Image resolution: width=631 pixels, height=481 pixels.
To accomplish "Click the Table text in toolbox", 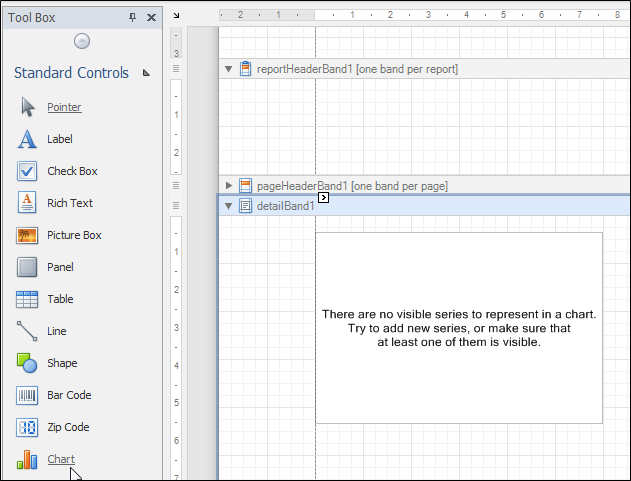I will point(60,299).
